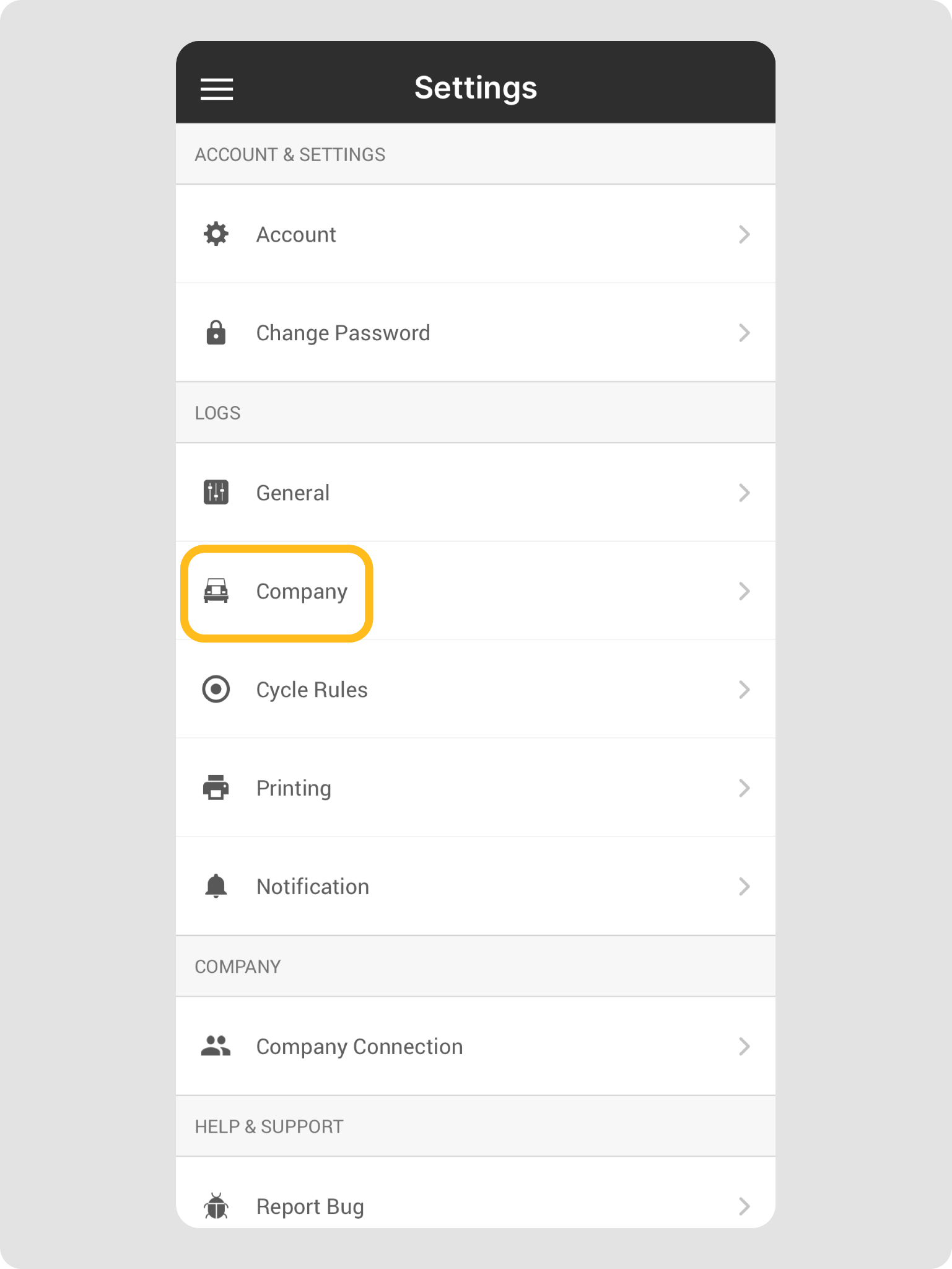Expand the Change Password chevron arrow

pyautogui.click(x=745, y=333)
